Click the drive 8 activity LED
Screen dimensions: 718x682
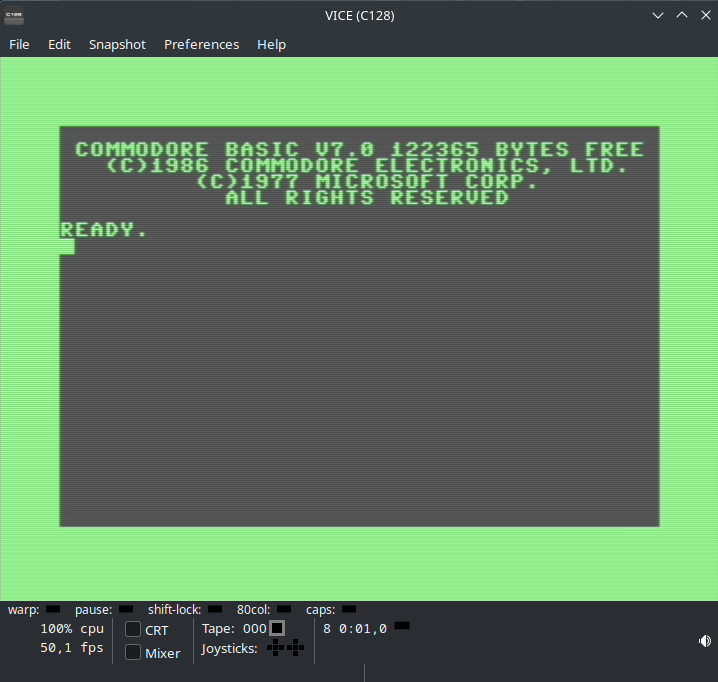tap(402, 626)
